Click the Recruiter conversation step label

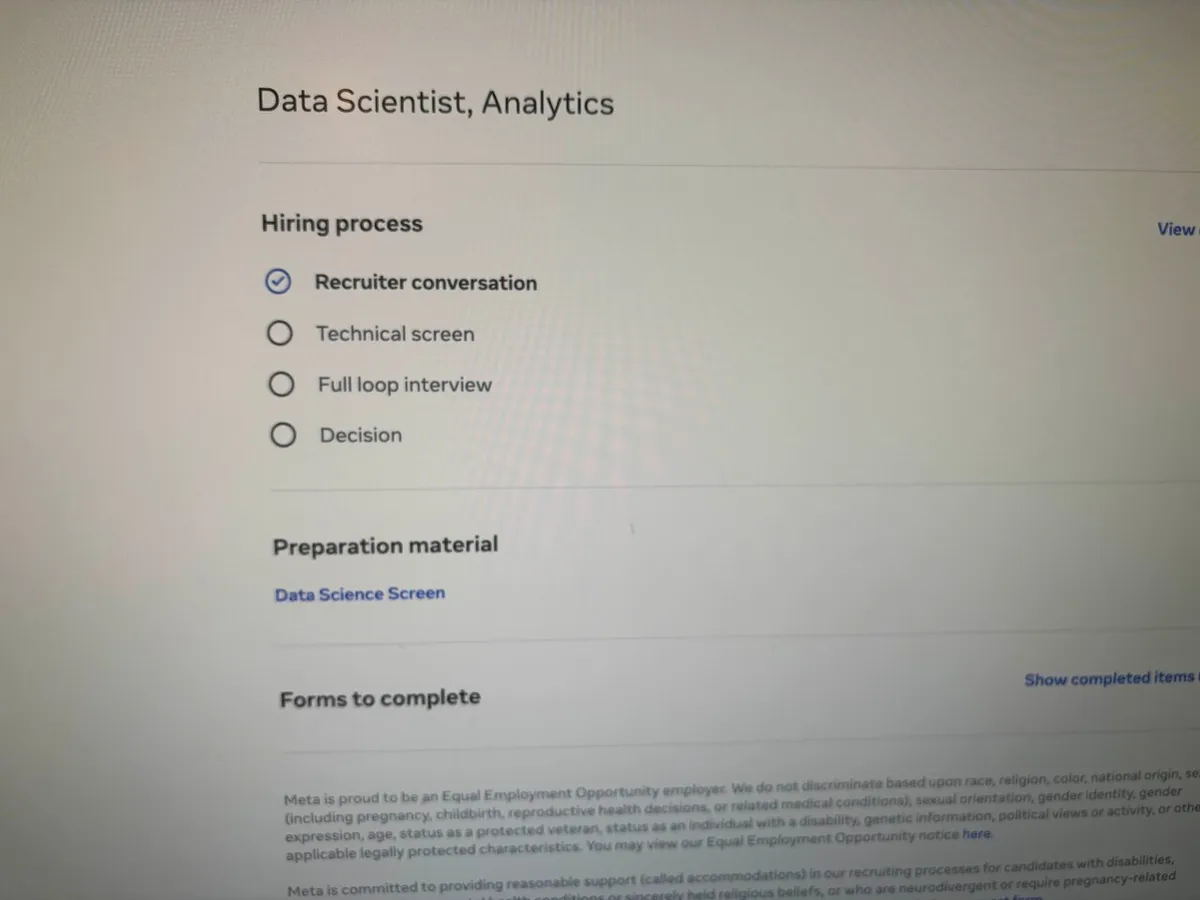(x=426, y=283)
